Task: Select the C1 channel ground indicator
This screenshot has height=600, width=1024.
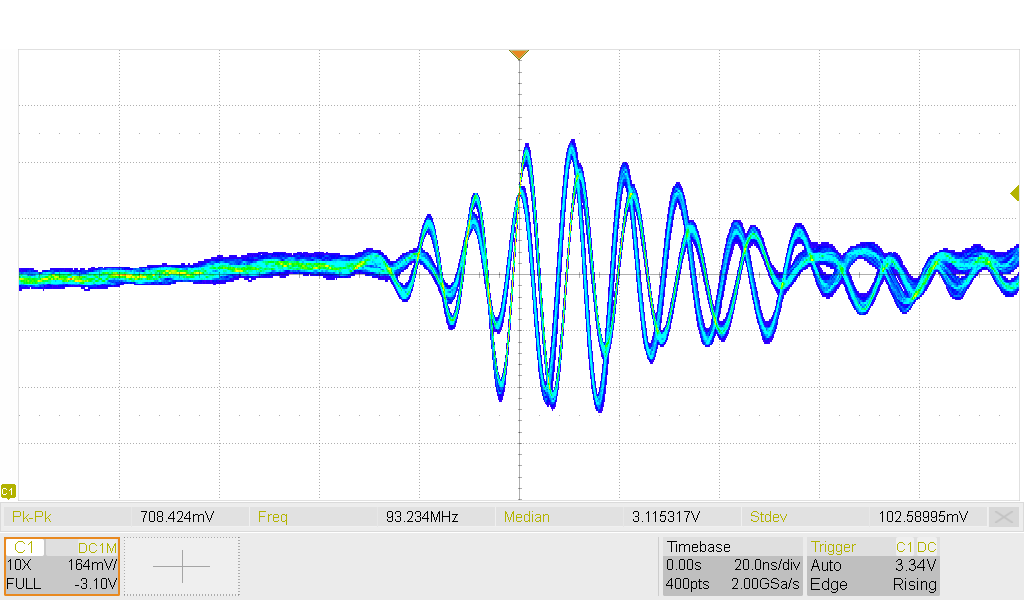Action: (x=8, y=491)
